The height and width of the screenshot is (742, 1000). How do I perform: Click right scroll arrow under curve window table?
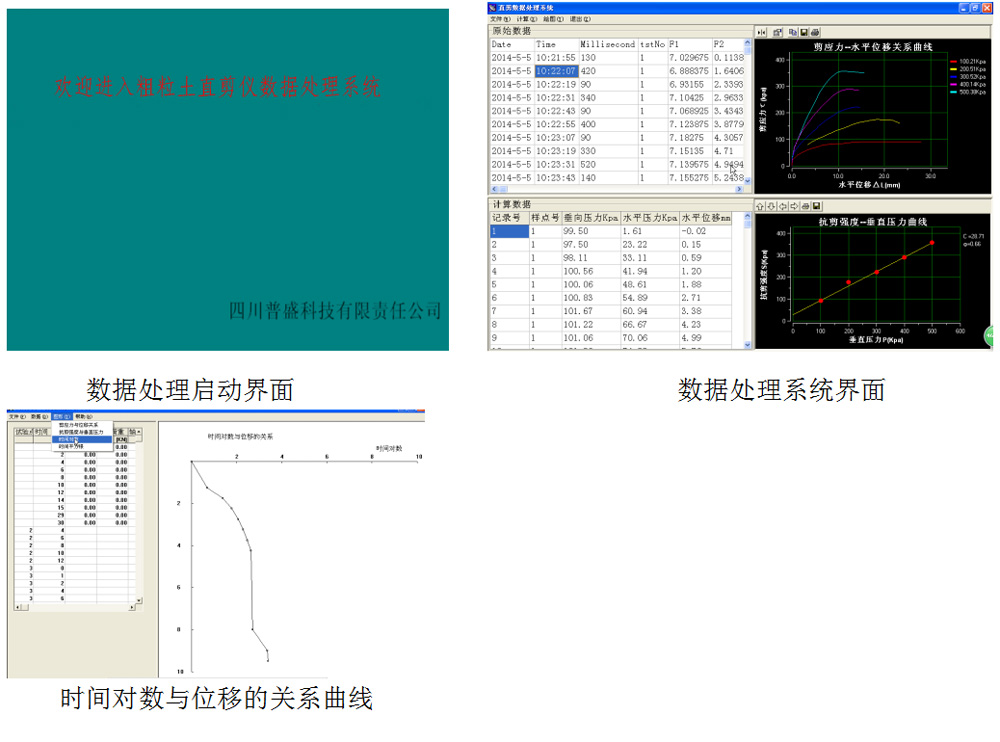(132, 607)
